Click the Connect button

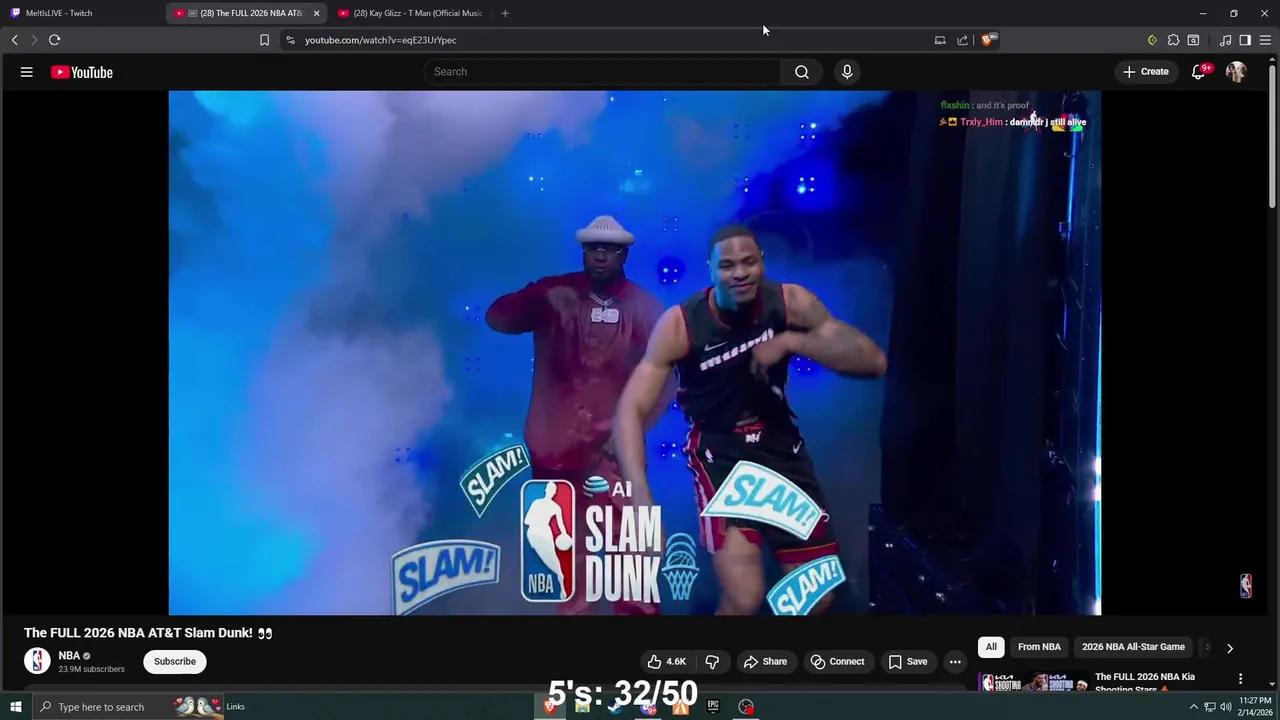[x=837, y=661]
